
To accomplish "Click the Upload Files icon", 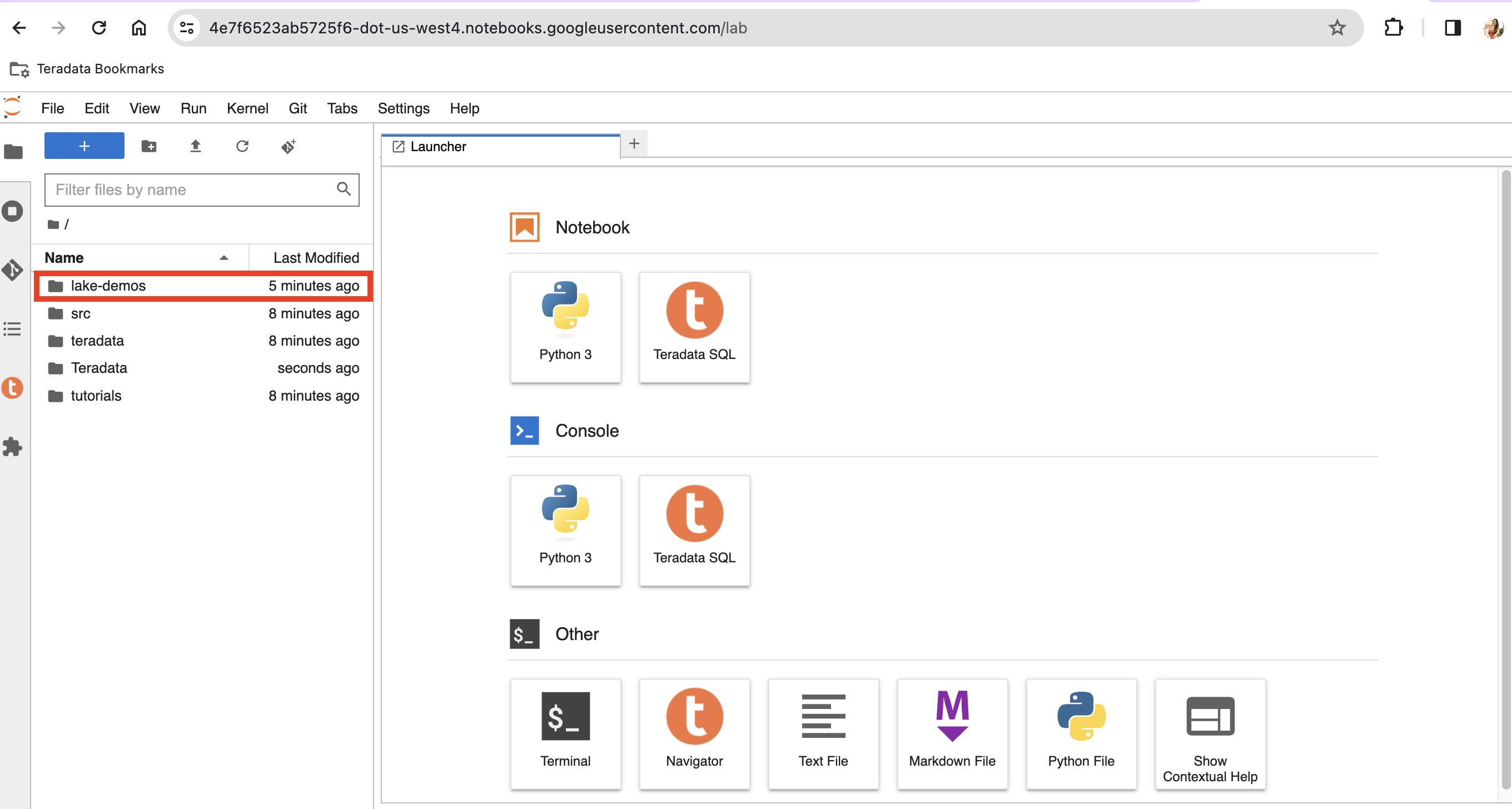I will tap(196, 146).
